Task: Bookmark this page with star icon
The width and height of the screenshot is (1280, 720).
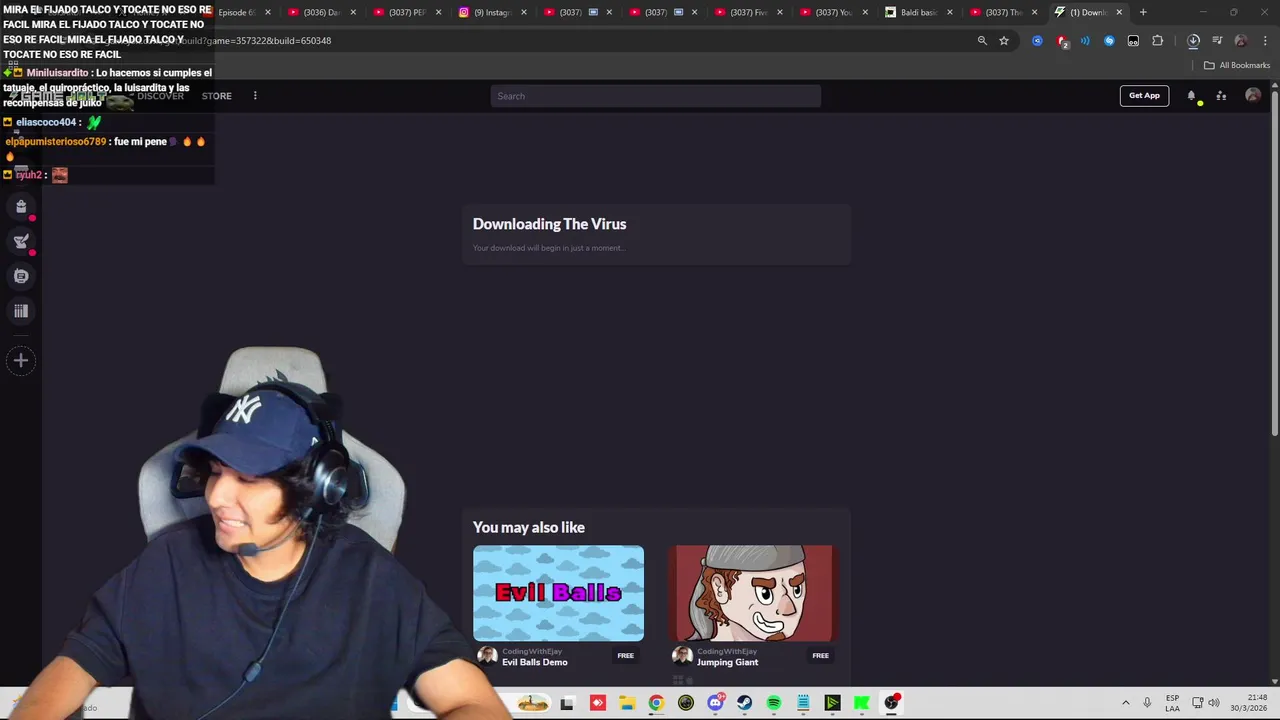Action: [1004, 41]
